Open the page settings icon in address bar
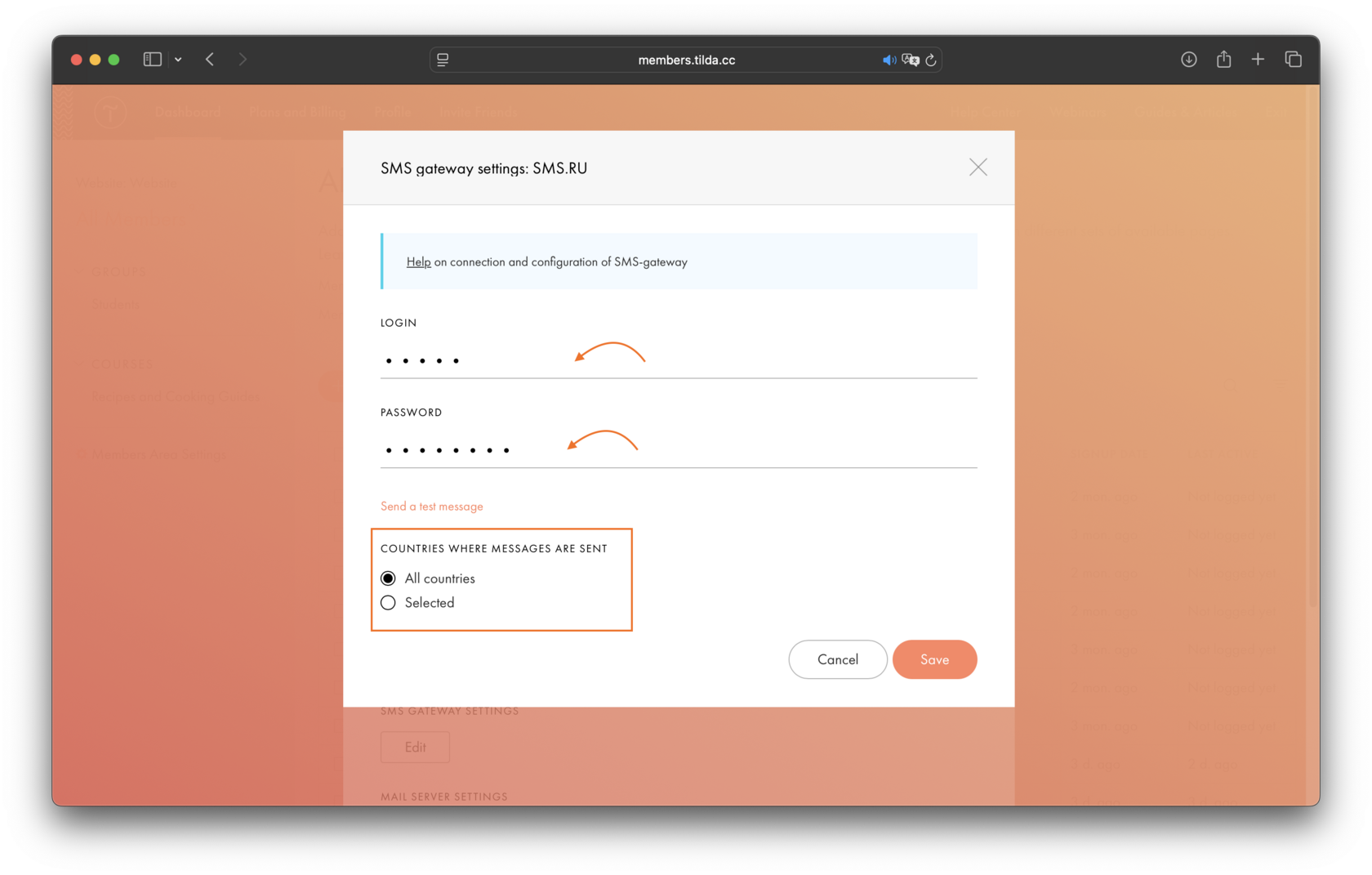 (443, 60)
